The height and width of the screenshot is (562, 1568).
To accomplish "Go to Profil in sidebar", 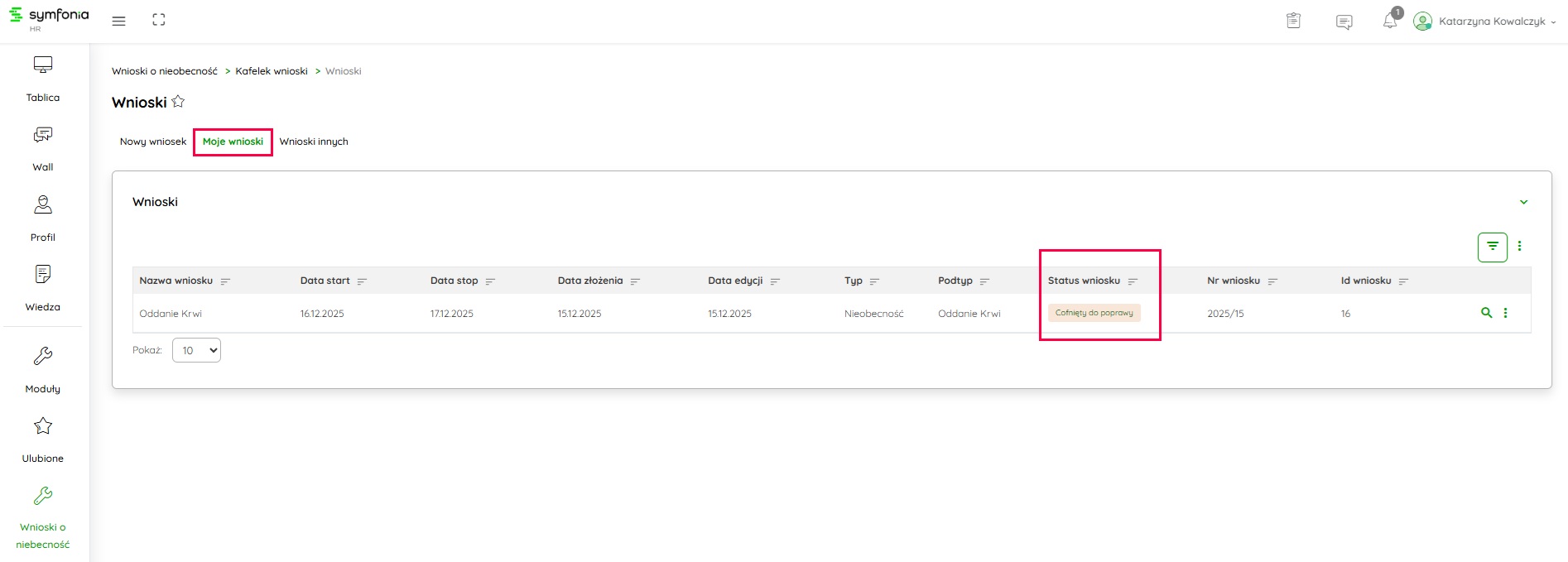I will pyautogui.click(x=43, y=219).
